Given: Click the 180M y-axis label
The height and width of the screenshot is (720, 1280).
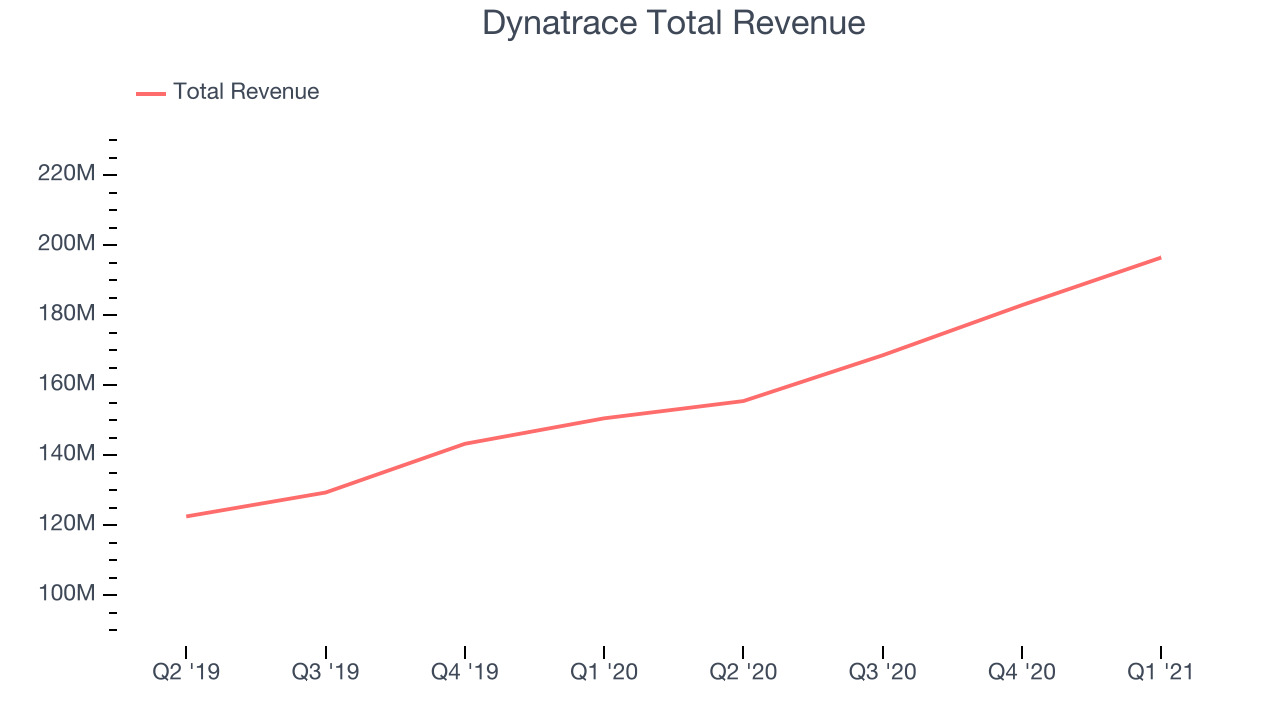Looking at the screenshot, I should [x=67, y=314].
